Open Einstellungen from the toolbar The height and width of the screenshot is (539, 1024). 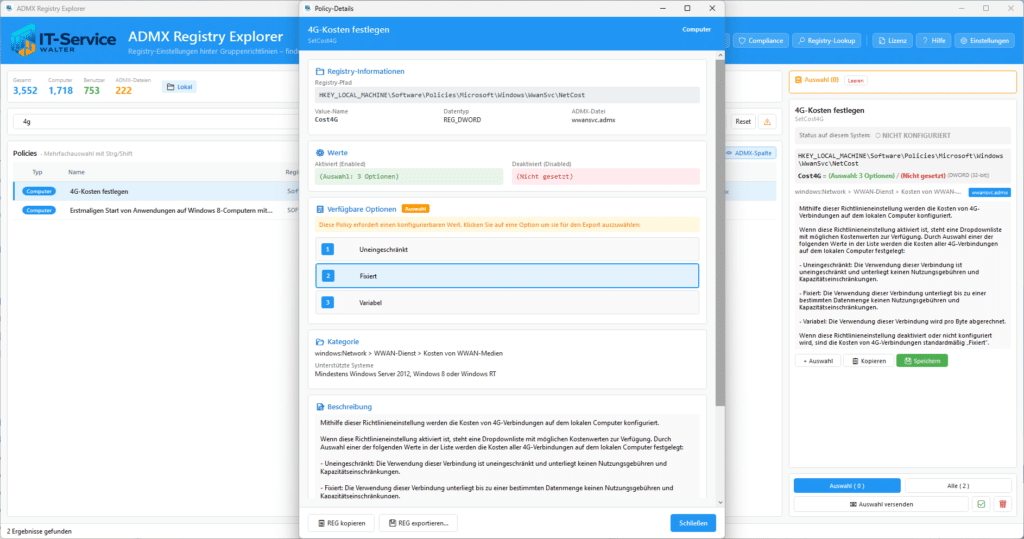(x=984, y=41)
